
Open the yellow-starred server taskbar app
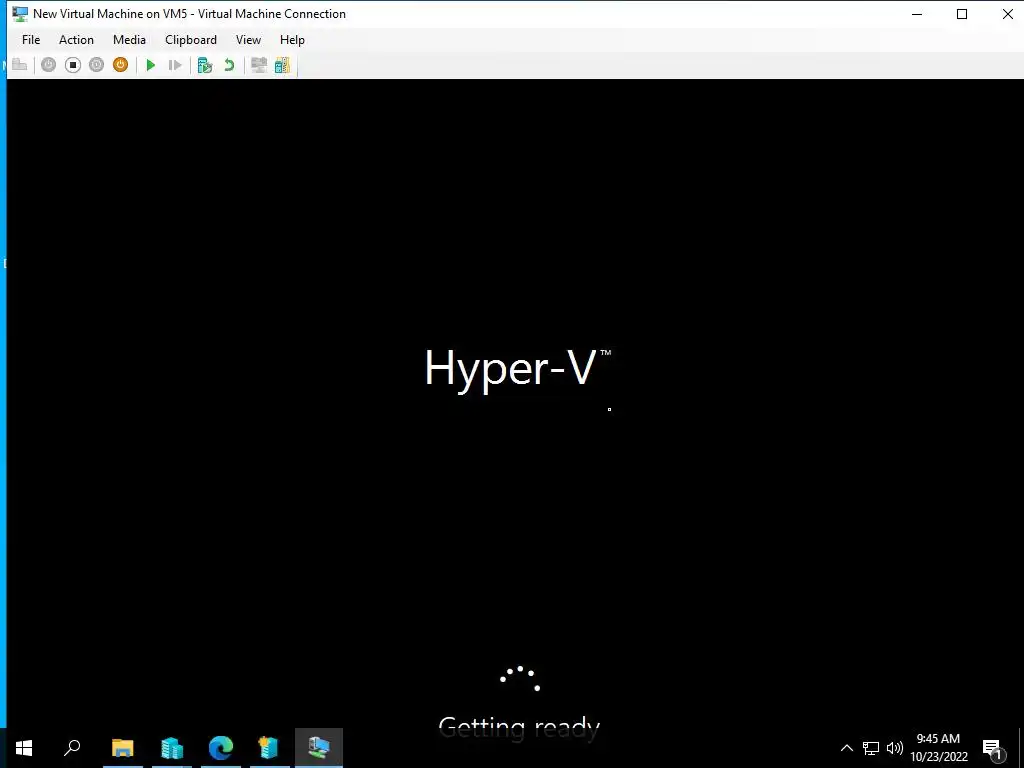click(269, 748)
